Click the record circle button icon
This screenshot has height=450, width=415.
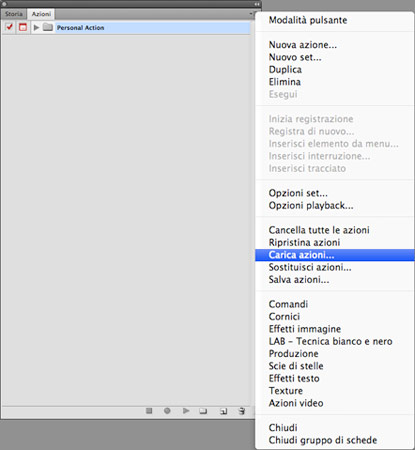coord(167,411)
